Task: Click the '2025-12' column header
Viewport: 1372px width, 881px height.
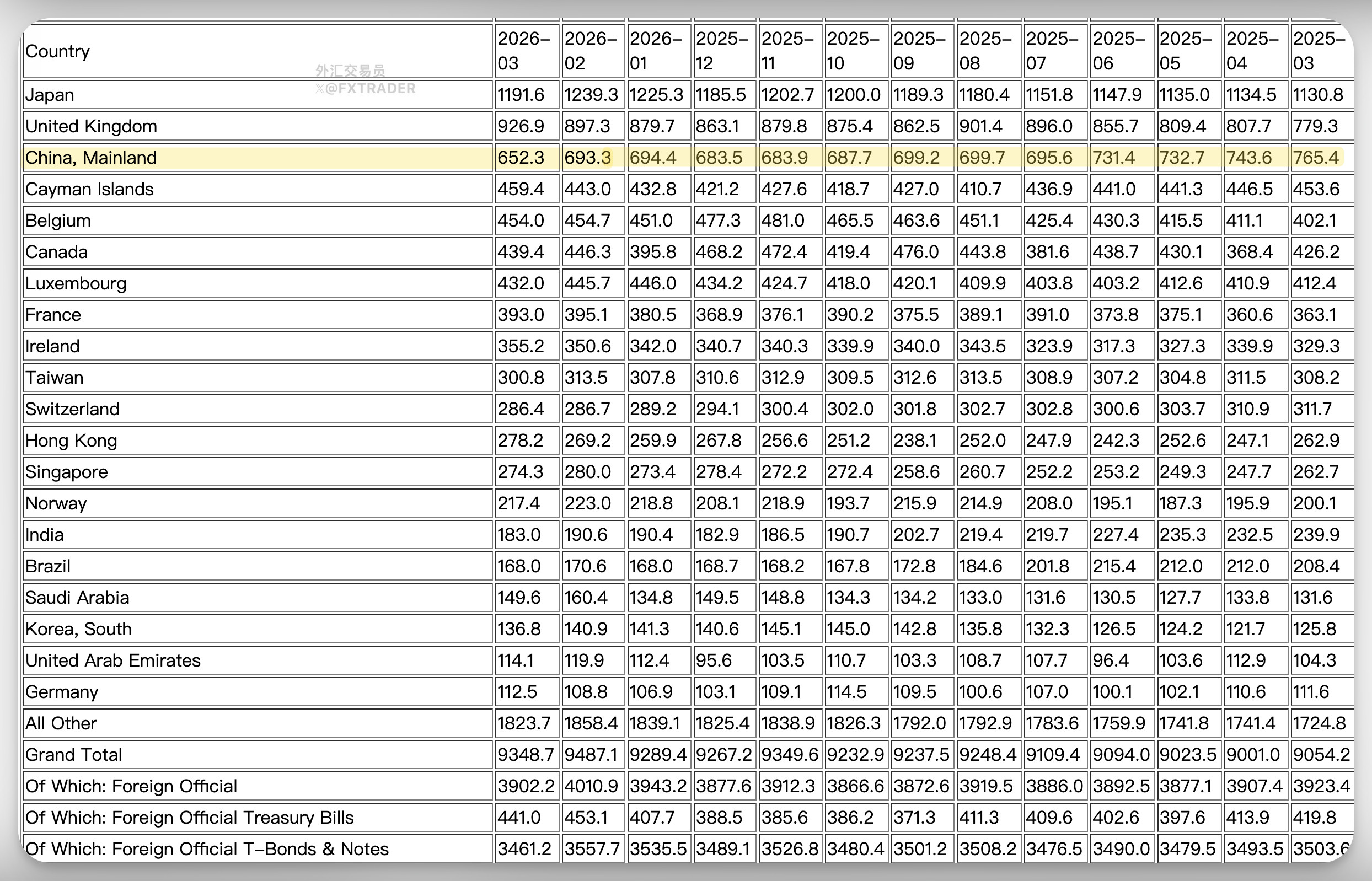Action: coord(725,51)
